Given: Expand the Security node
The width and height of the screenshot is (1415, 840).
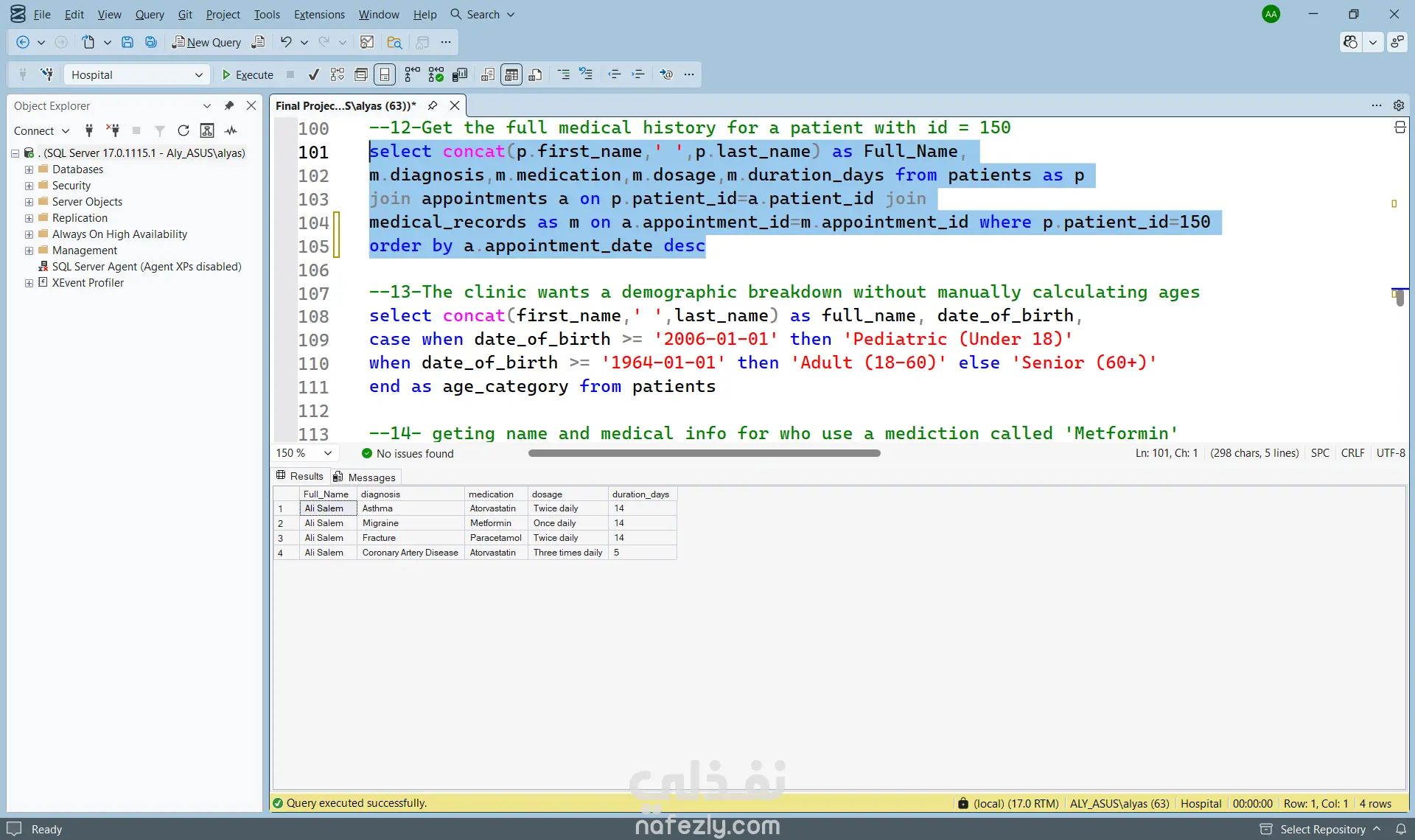Looking at the screenshot, I should pos(29,186).
